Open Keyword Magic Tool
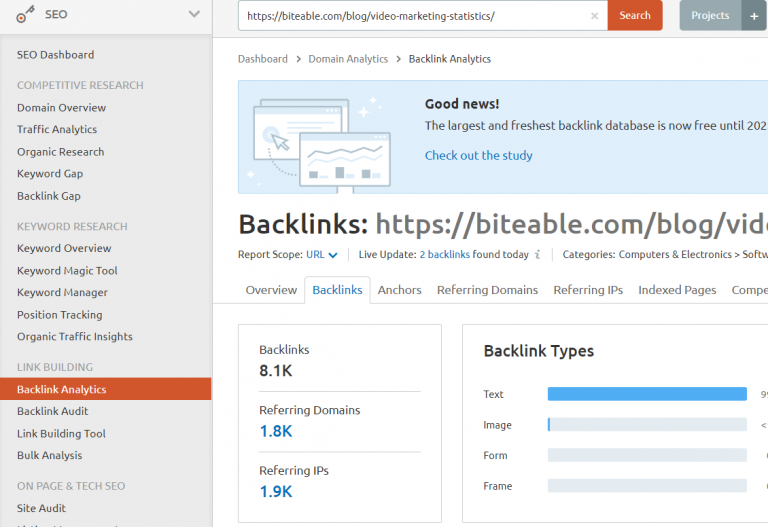 click(x=67, y=270)
